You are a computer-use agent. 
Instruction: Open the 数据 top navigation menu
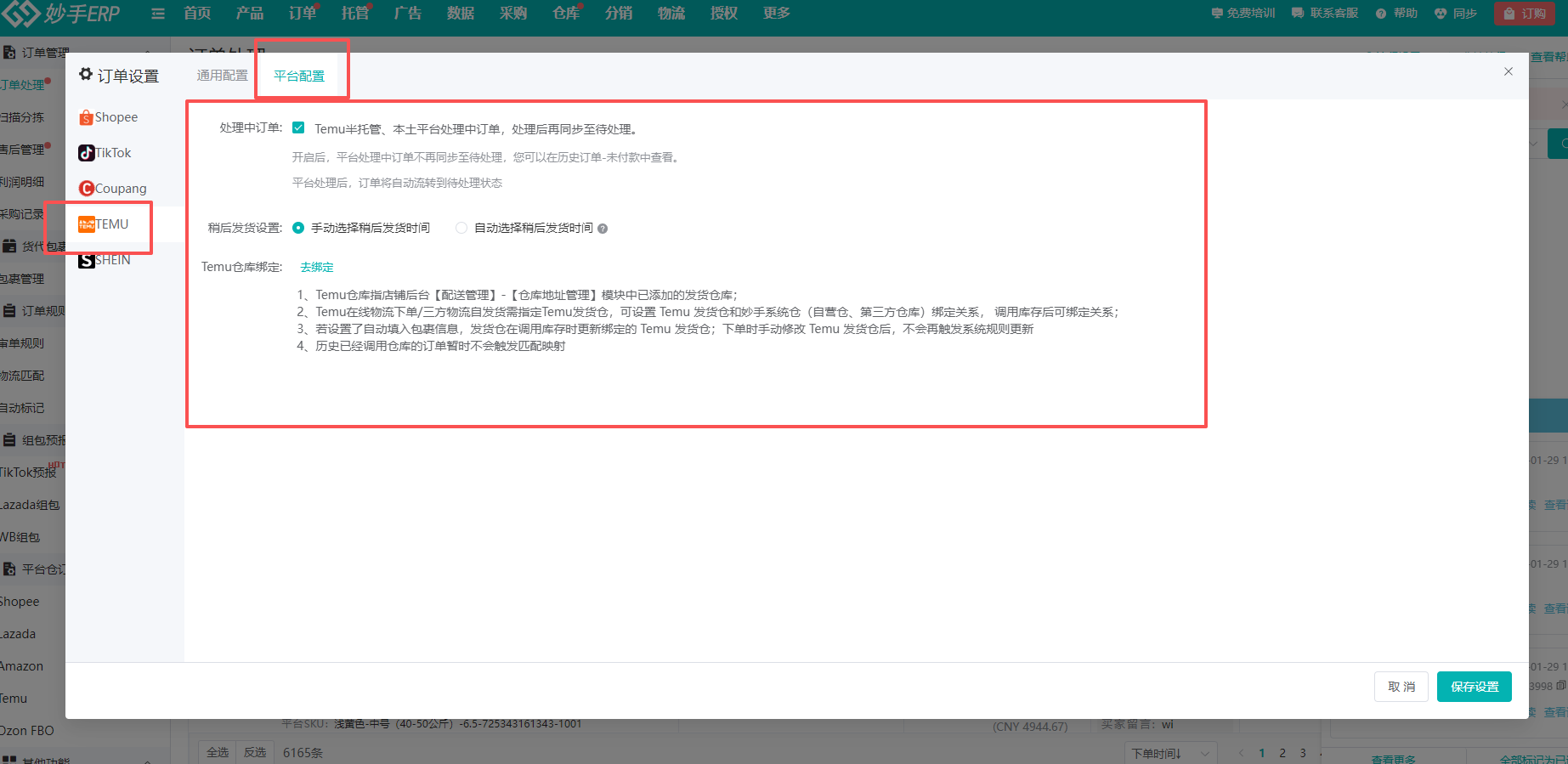[x=461, y=14]
